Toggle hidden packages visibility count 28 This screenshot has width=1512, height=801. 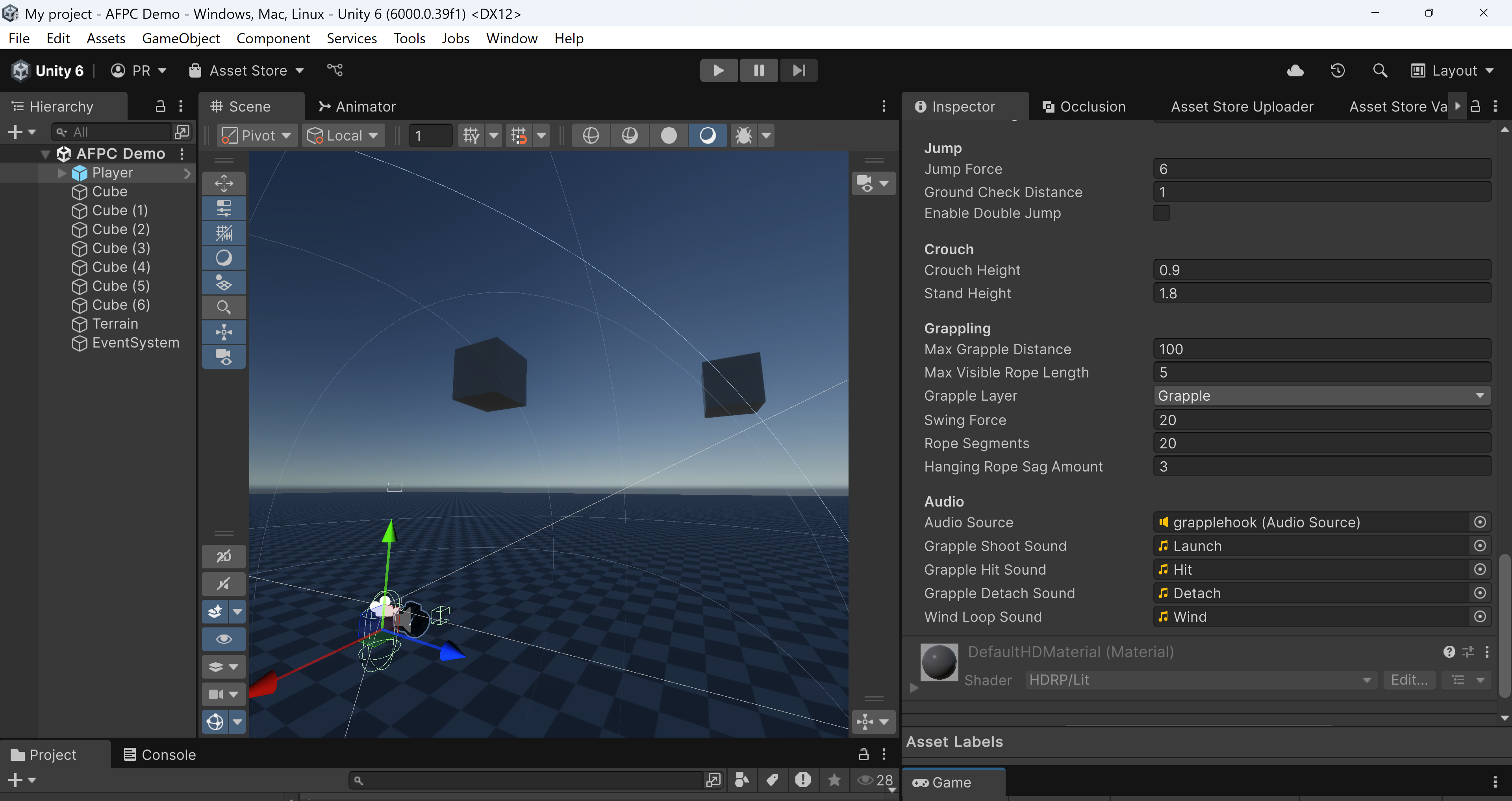coord(875,780)
